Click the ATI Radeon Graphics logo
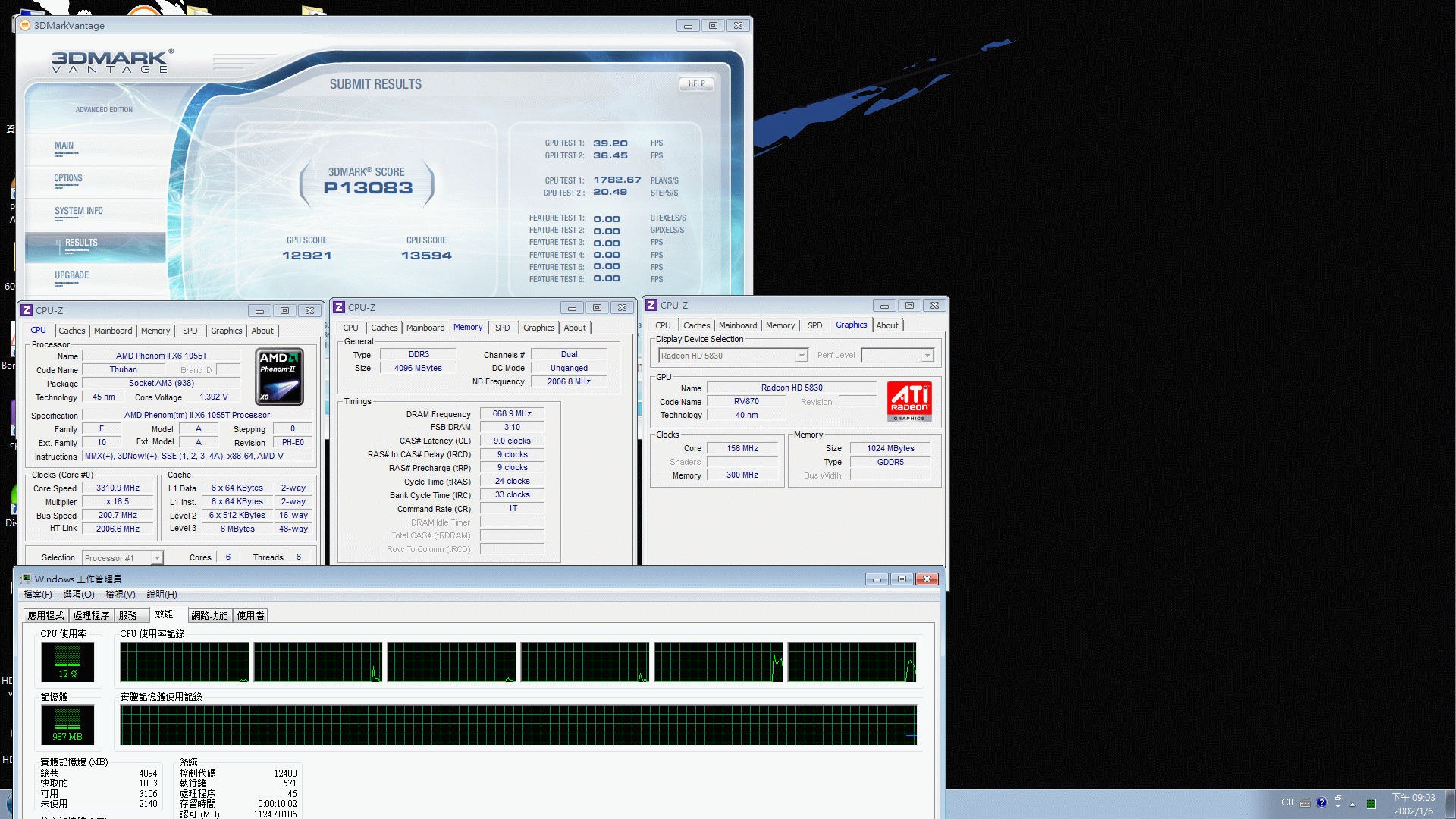 click(909, 402)
